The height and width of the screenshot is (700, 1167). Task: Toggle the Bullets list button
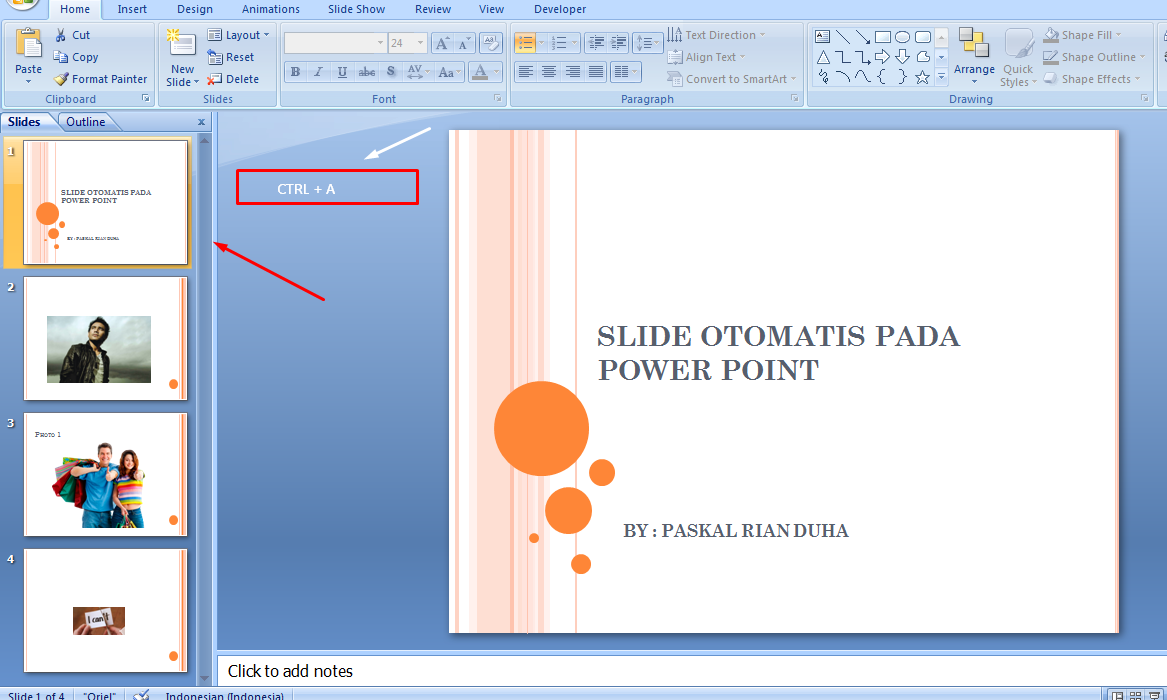[x=525, y=43]
